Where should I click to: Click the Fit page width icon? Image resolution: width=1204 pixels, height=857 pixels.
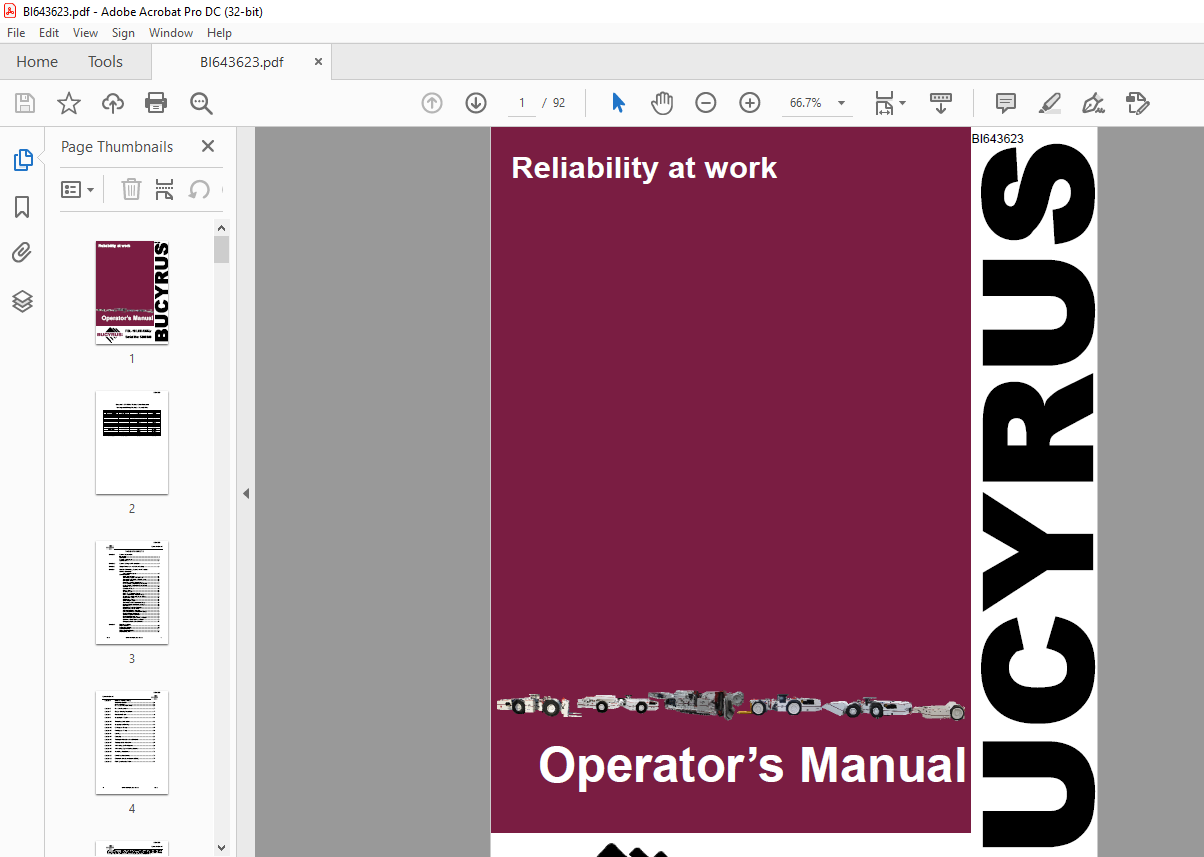(x=884, y=103)
